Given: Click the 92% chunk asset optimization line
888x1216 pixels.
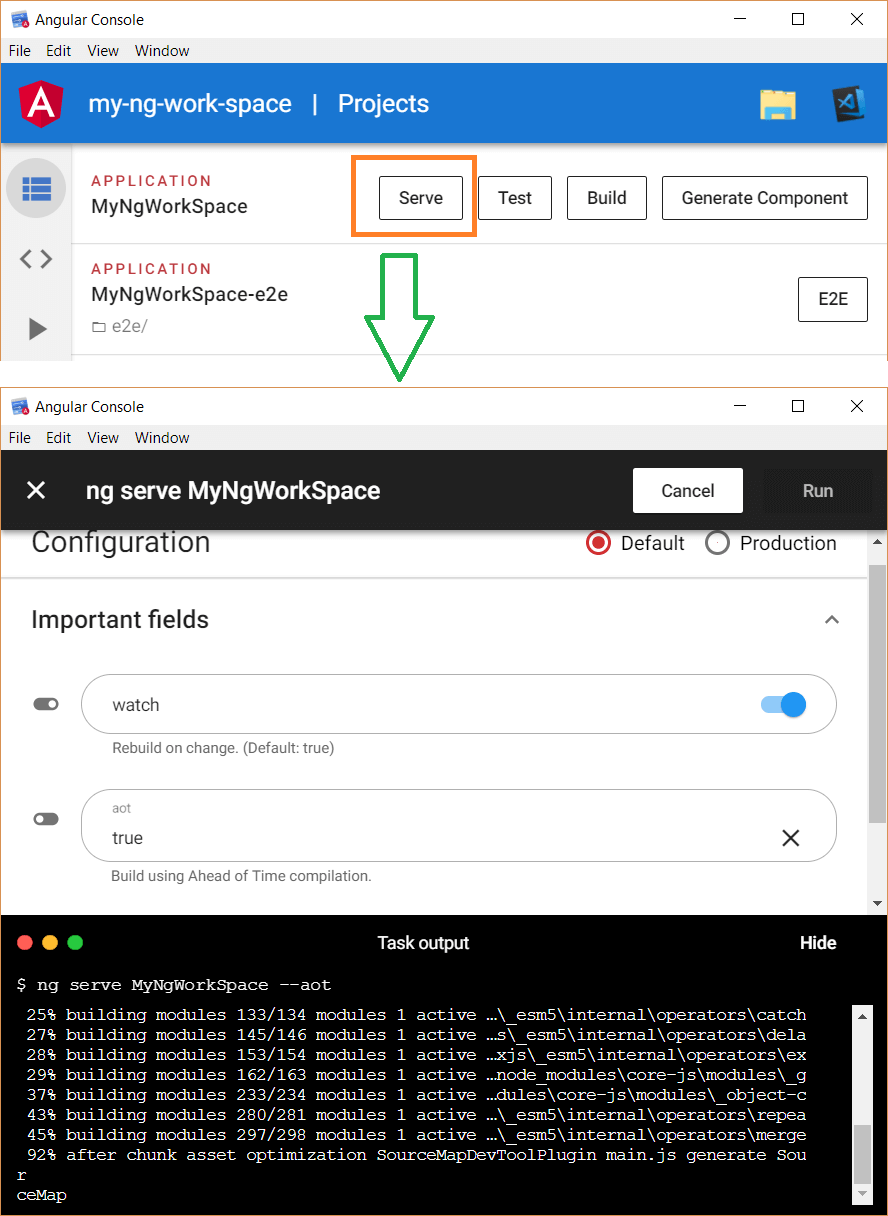Looking at the screenshot, I should (x=416, y=1155).
